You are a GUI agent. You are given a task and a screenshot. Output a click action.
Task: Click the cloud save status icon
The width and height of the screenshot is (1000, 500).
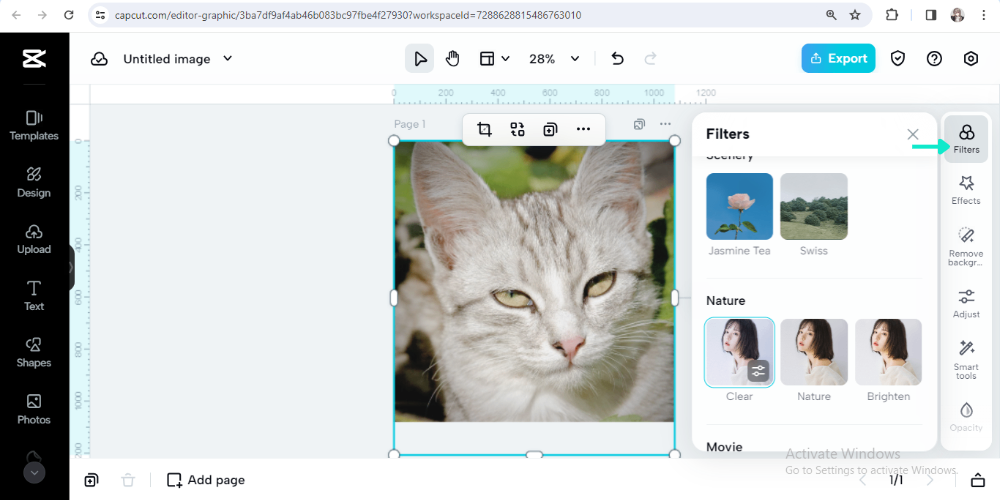(99, 59)
